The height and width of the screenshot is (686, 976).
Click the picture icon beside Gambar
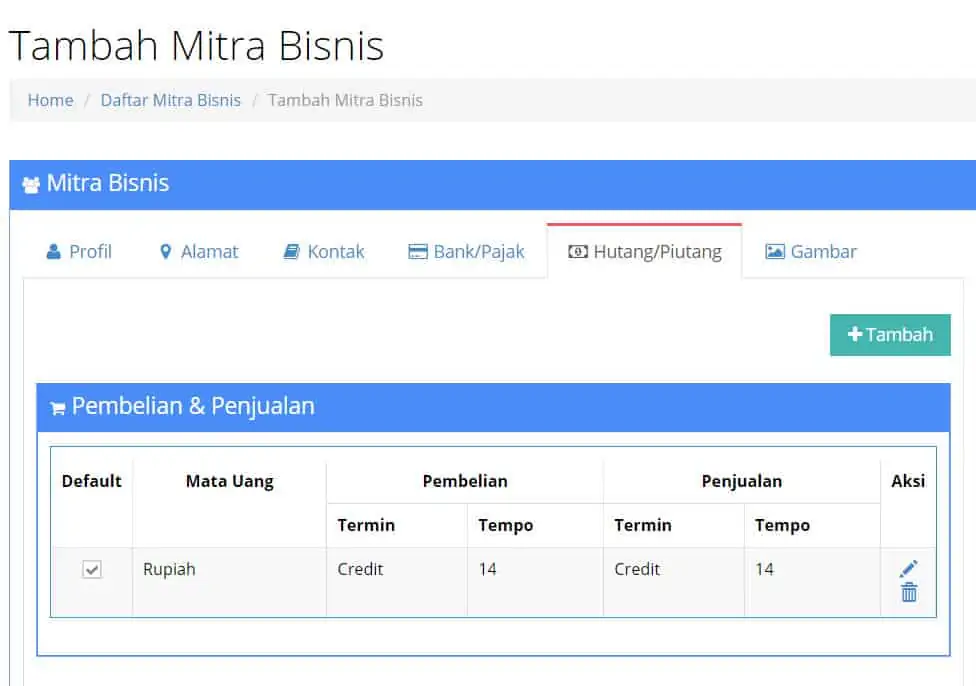[774, 251]
